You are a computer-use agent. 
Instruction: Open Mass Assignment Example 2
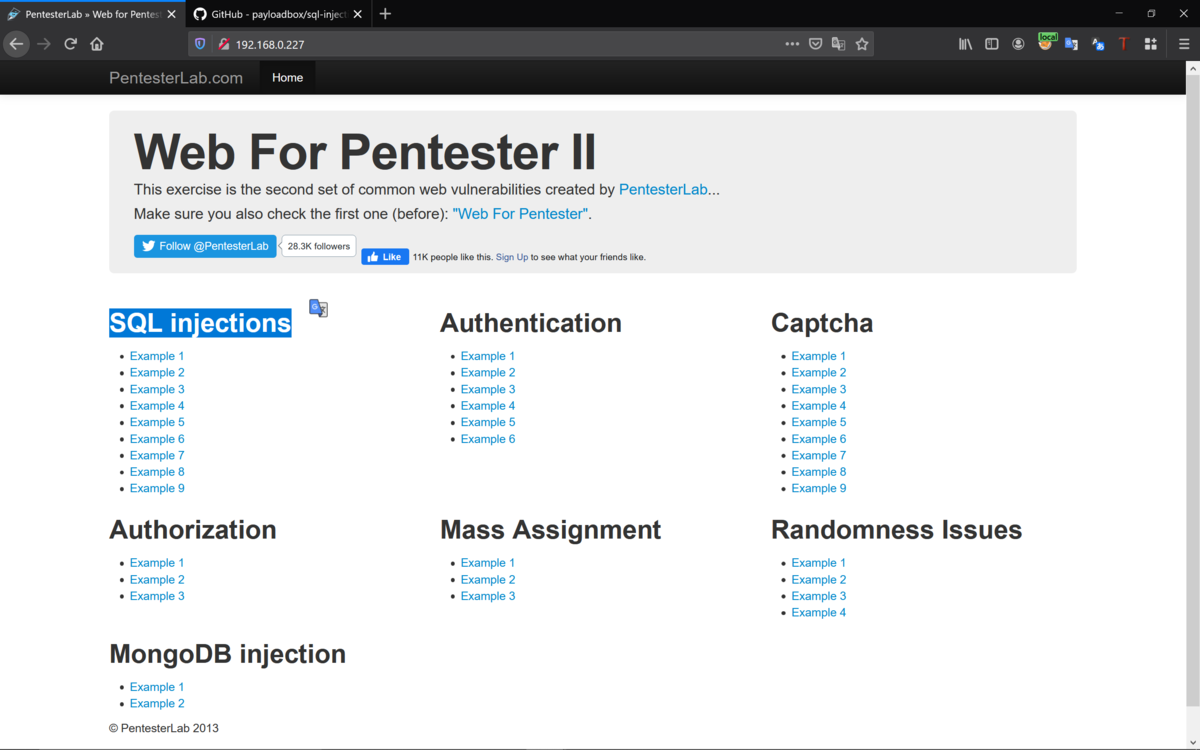point(488,580)
